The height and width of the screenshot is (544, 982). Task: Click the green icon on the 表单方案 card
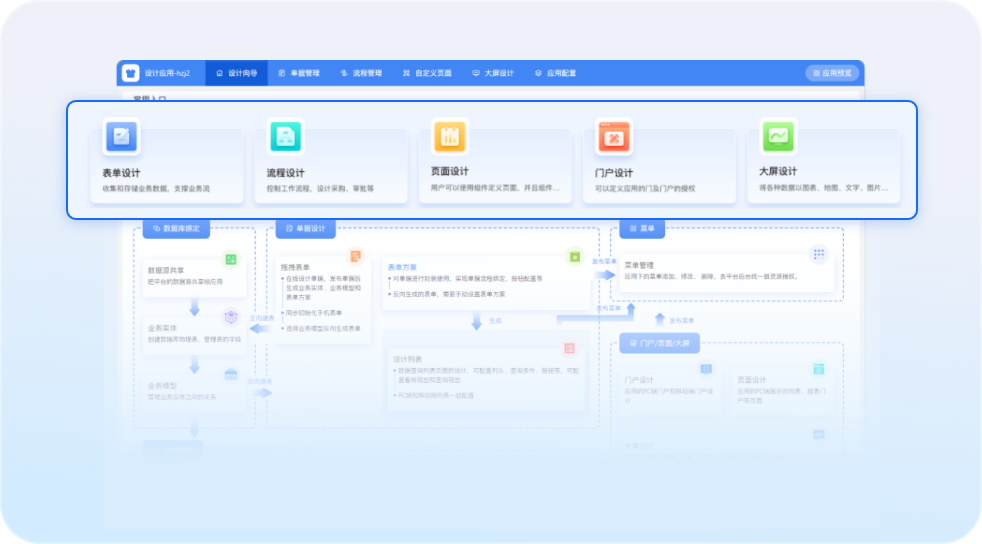[575, 257]
